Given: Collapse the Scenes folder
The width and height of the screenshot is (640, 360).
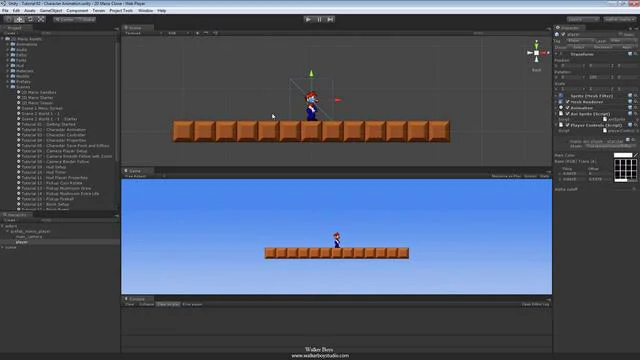Looking at the screenshot, I should 8,87.
